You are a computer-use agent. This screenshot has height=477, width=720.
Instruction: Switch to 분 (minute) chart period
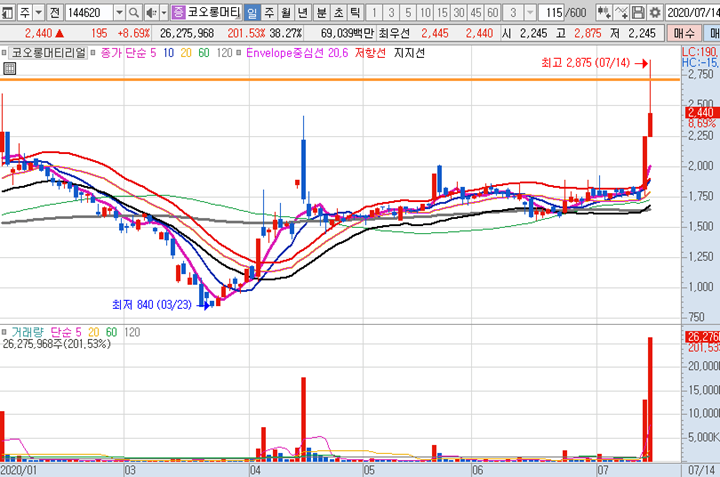322,13
